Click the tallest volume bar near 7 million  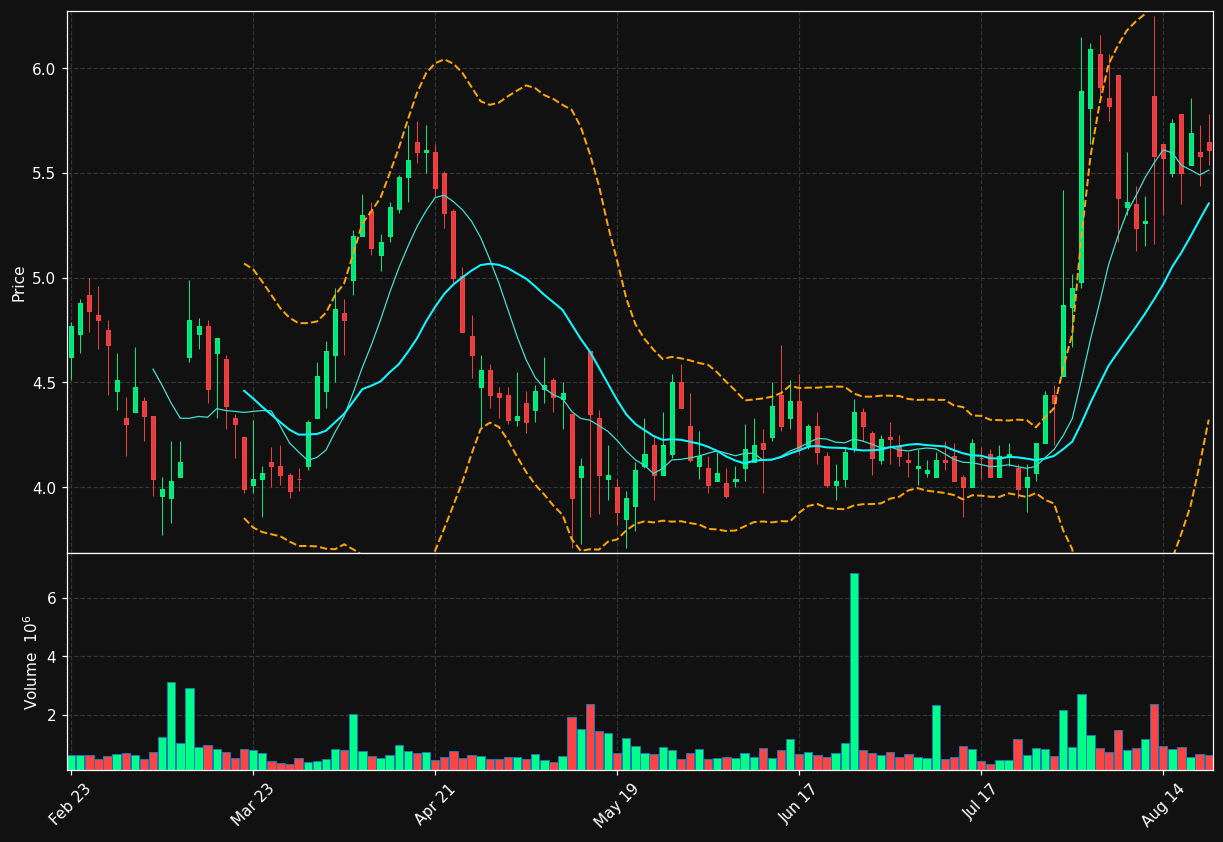pos(854,671)
